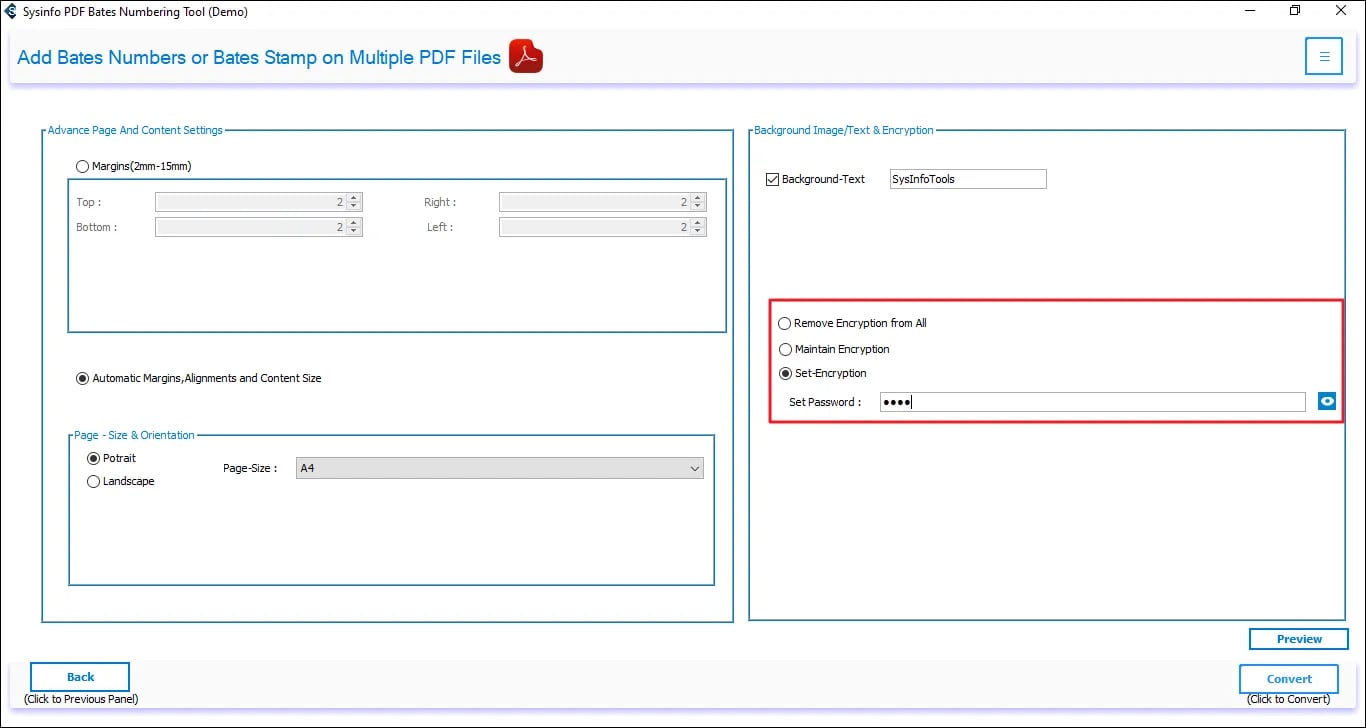Select the Set-Encryption option

click(785, 373)
